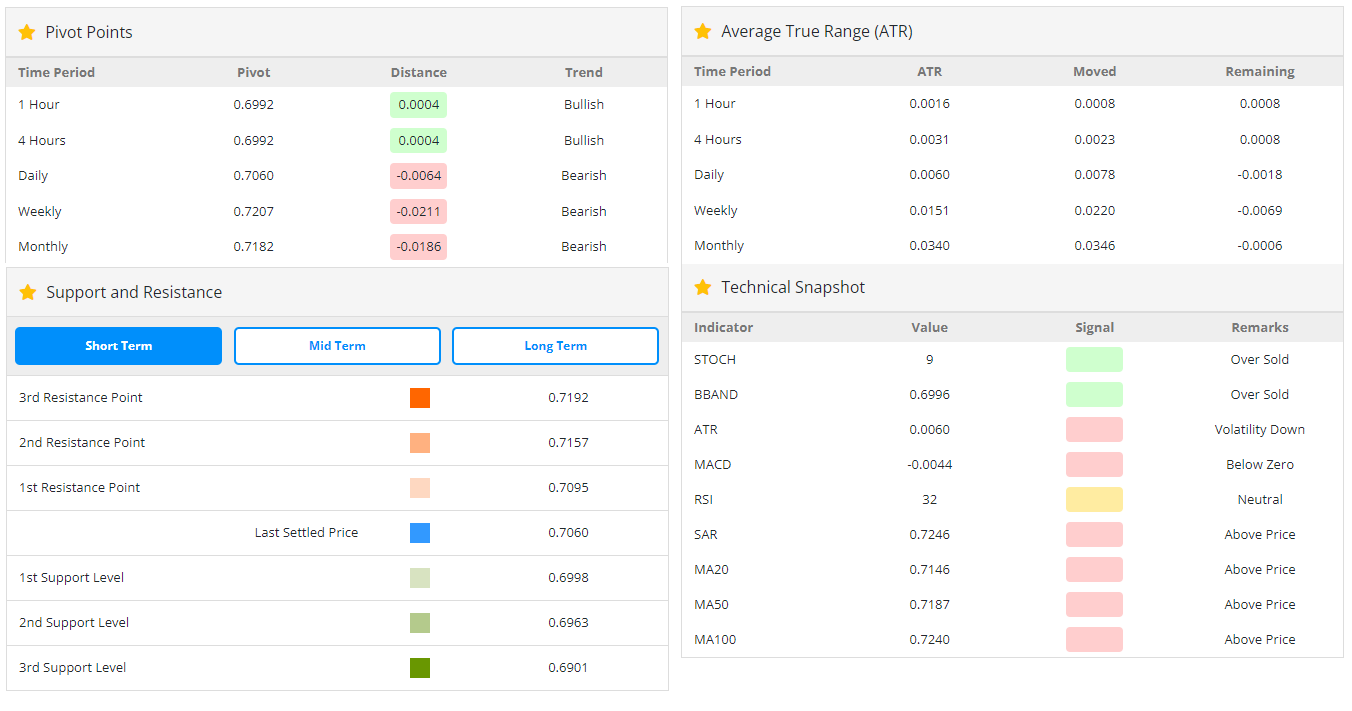Click the Daily pivot distance -0.0064 badge
Viewport: 1352px width, 711px height.
pos(418,176)
